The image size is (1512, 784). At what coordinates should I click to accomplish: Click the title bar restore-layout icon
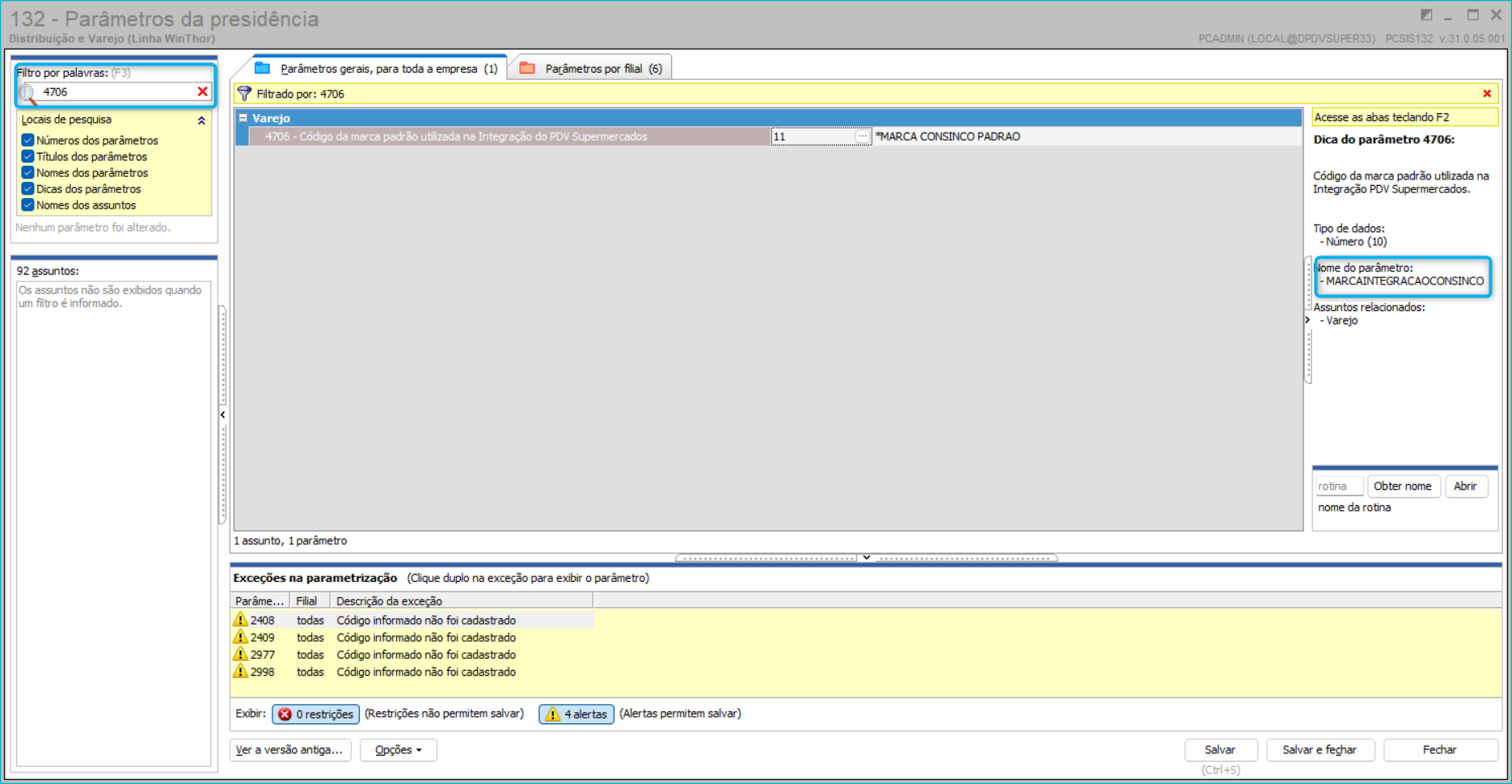click(x=1426, y=15)
